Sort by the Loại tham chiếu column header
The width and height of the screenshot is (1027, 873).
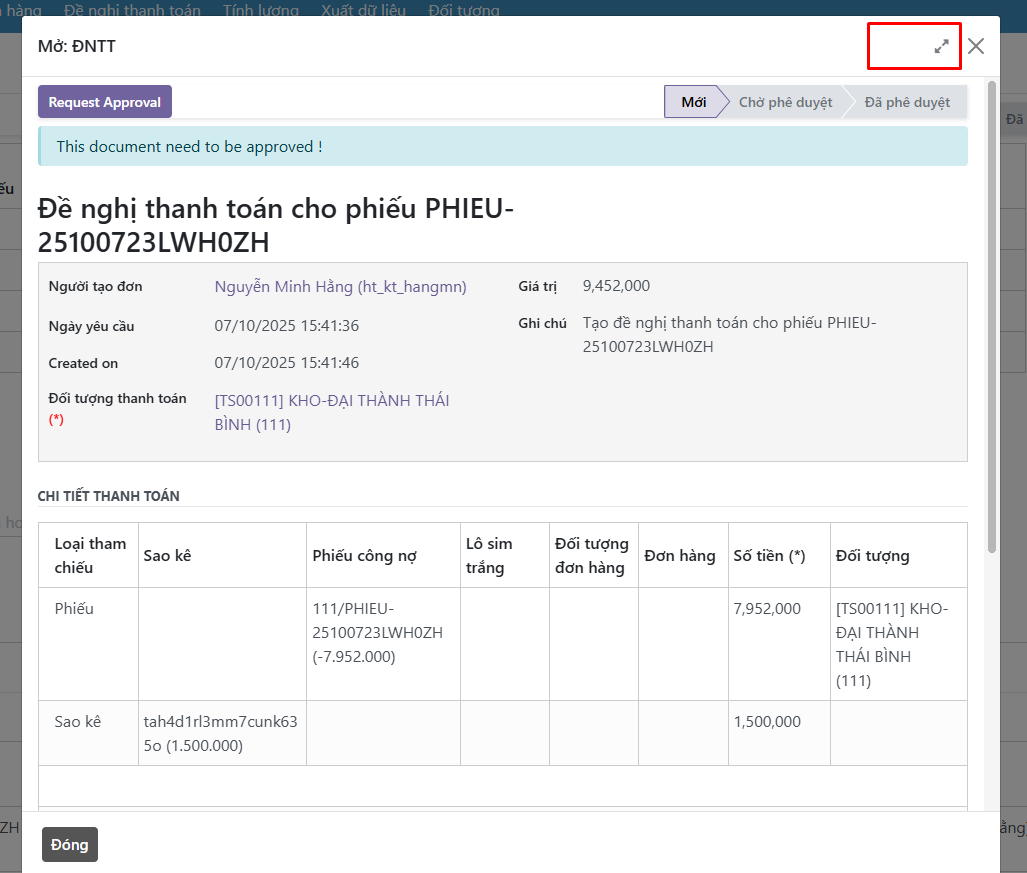tap(90, 555)
